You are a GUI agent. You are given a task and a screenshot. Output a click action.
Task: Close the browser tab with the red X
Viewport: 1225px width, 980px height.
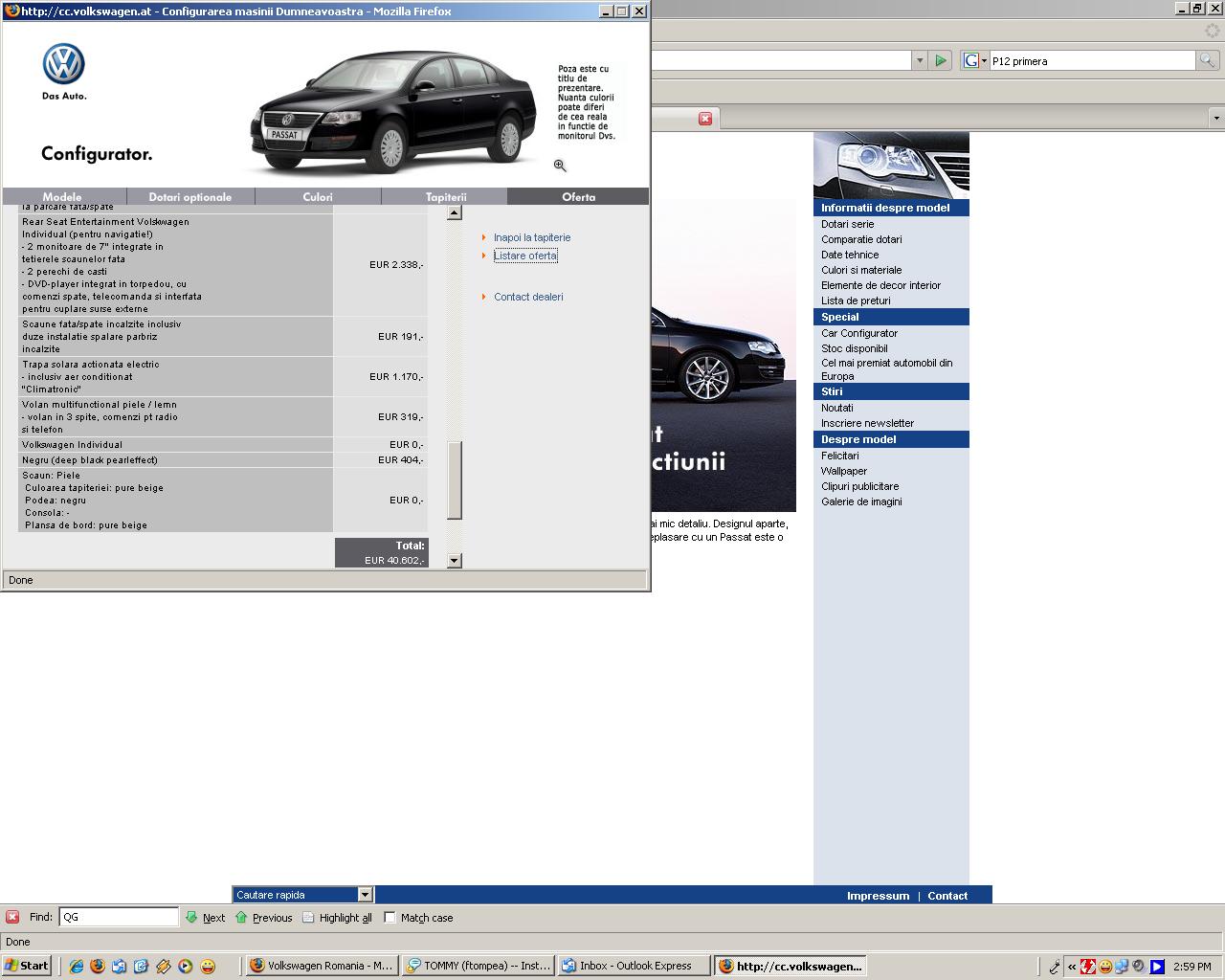click(x=705, y=119)
